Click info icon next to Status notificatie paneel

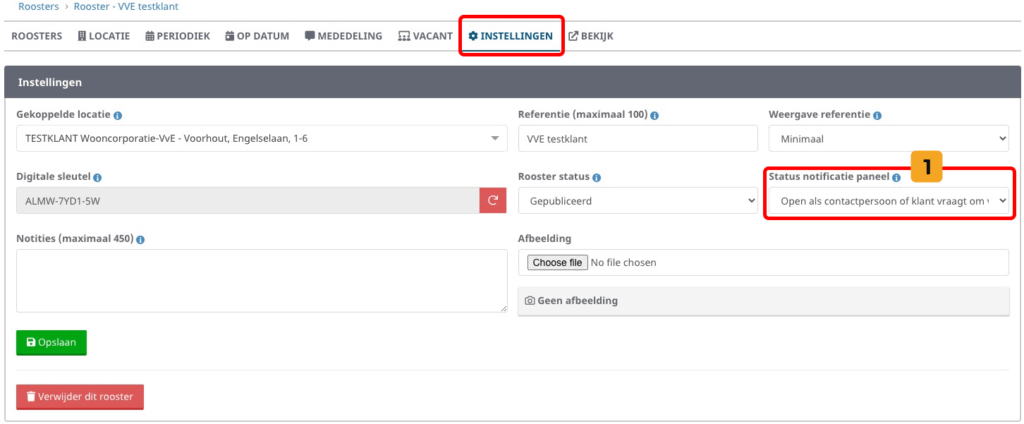896,177
